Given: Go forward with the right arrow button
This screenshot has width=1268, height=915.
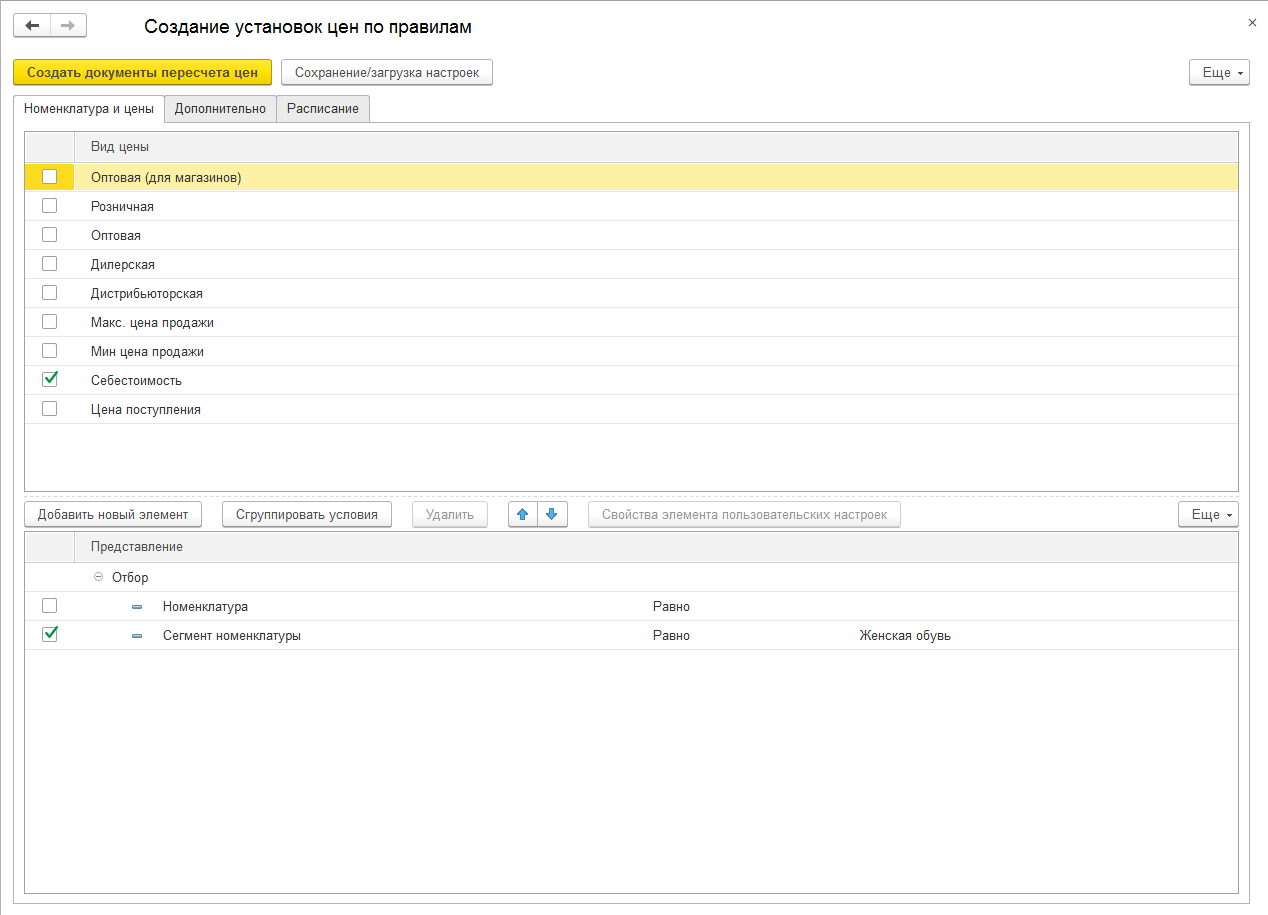Looking at the screenshot, I should (x=68, y=25).
